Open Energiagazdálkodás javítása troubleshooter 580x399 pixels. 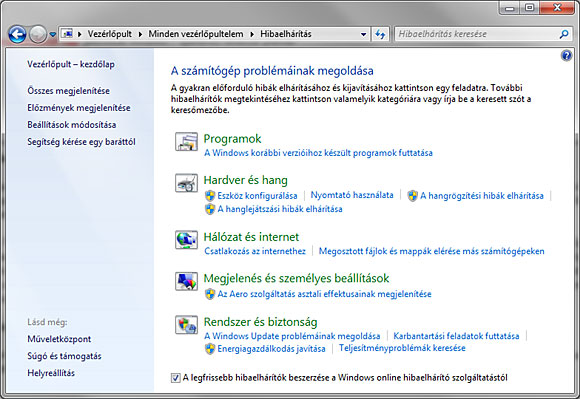(x=272, y=349)
